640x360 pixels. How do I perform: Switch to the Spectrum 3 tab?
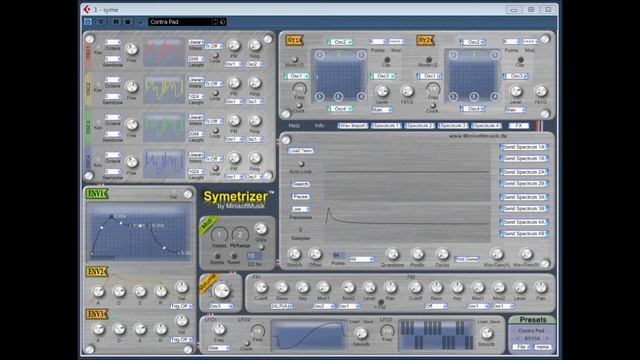453,126
